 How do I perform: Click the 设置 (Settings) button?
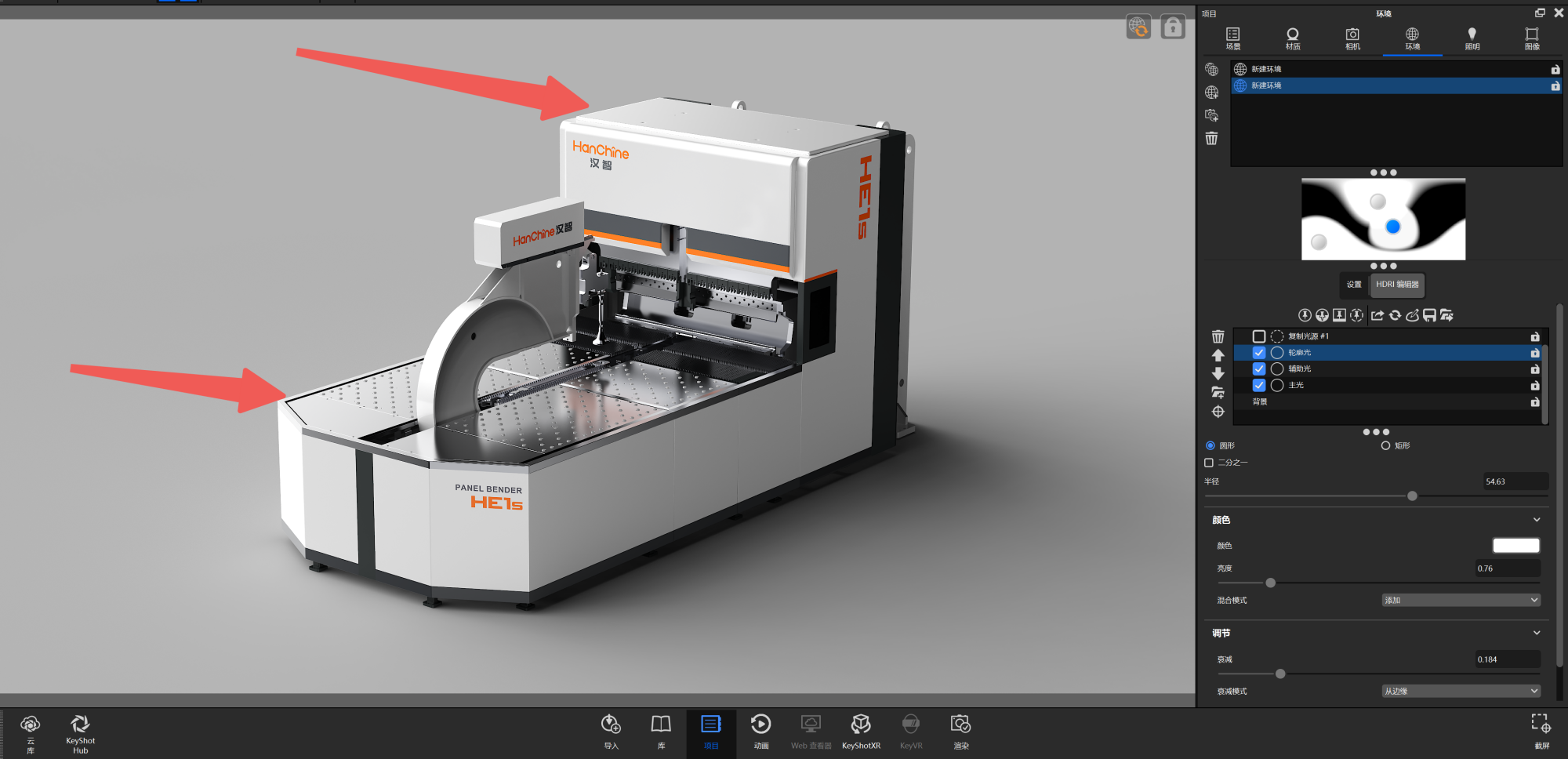coord(1354,285)
